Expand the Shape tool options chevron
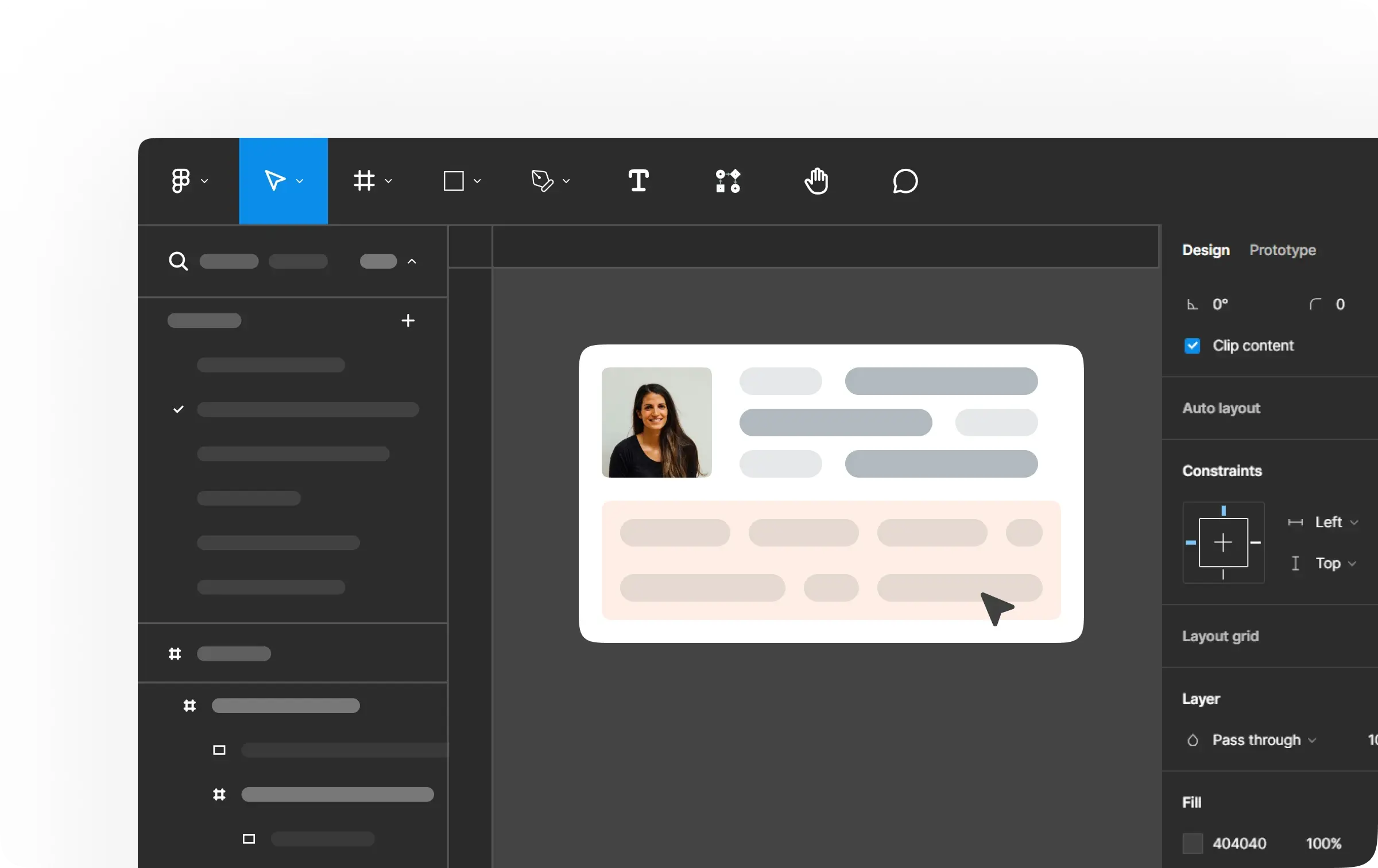The width and height of the screenshot is (1378, 868). 477,181
